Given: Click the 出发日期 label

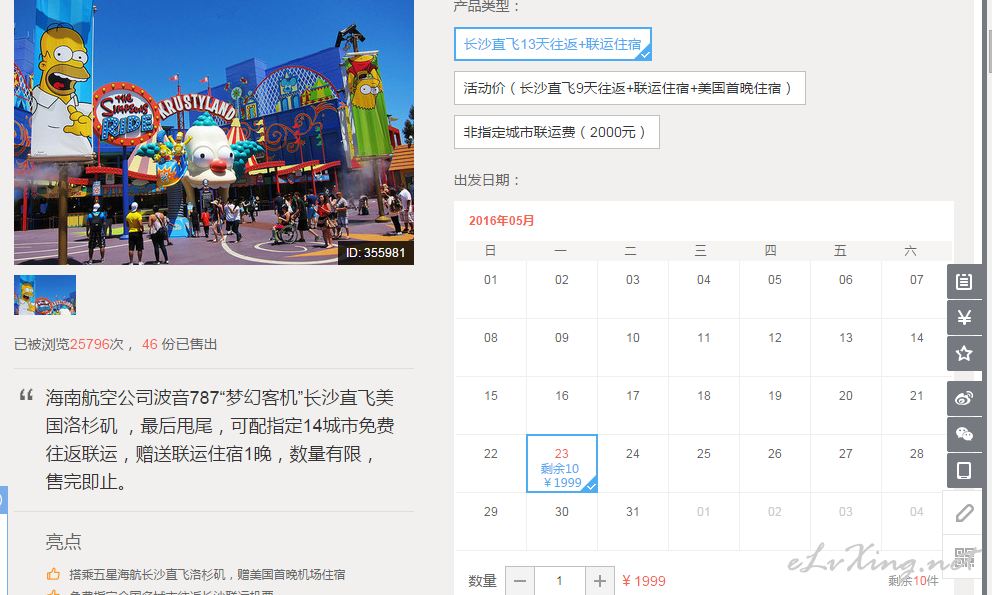Looking at the screenshot, I should point(487,180).
